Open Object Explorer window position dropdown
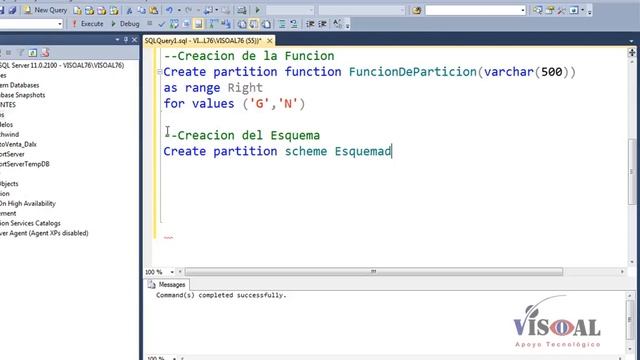The height and width of the screenshot is (360, 640). tap(118, 40)
